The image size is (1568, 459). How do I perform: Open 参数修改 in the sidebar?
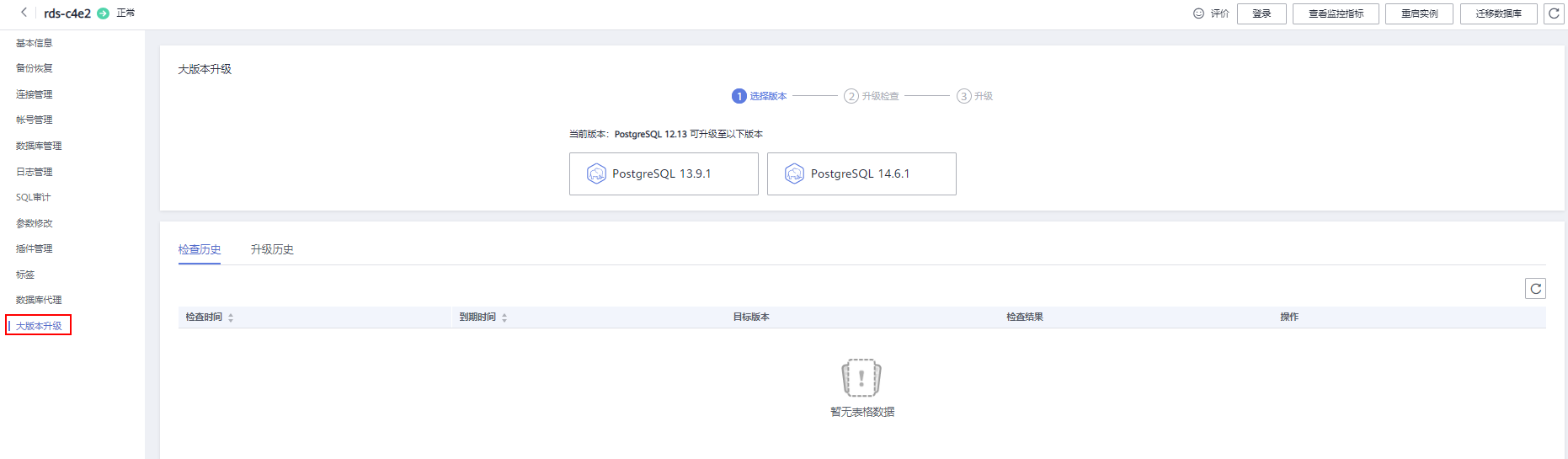(35, 223)
